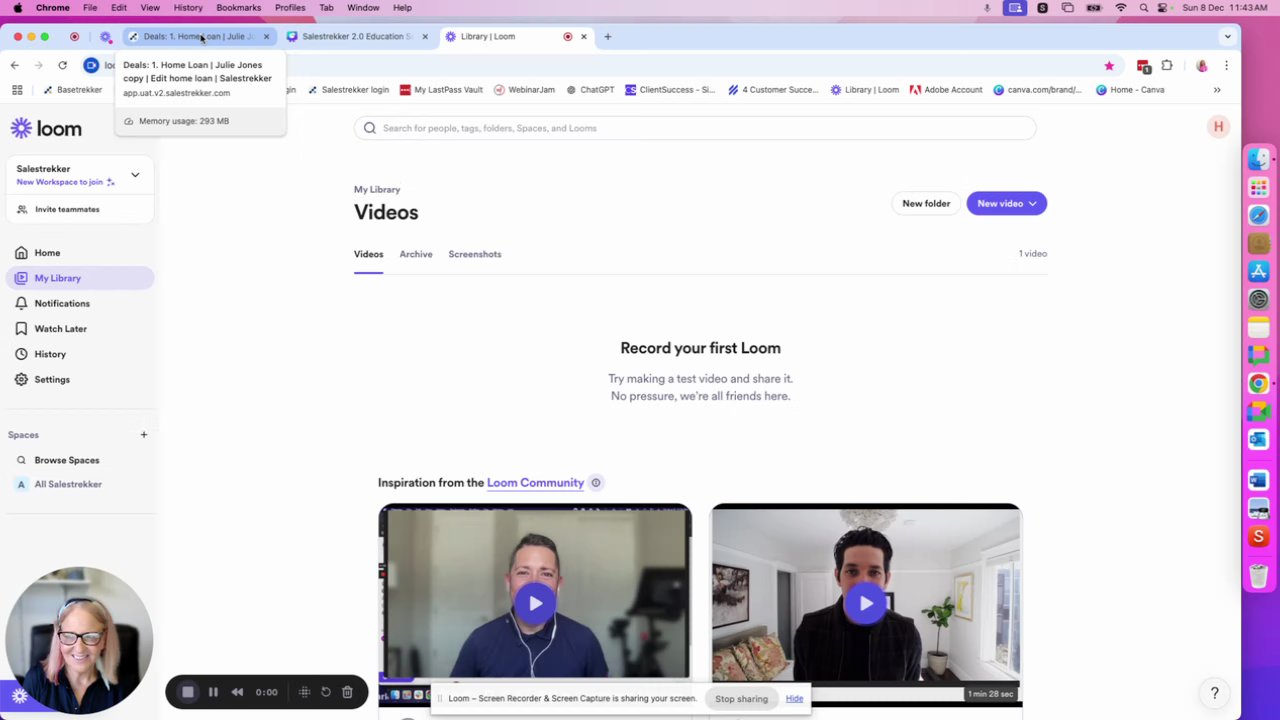Open Microsoft Word from the Dock
Viewport: 1280px width, 720px height.
pos(1259,481)
